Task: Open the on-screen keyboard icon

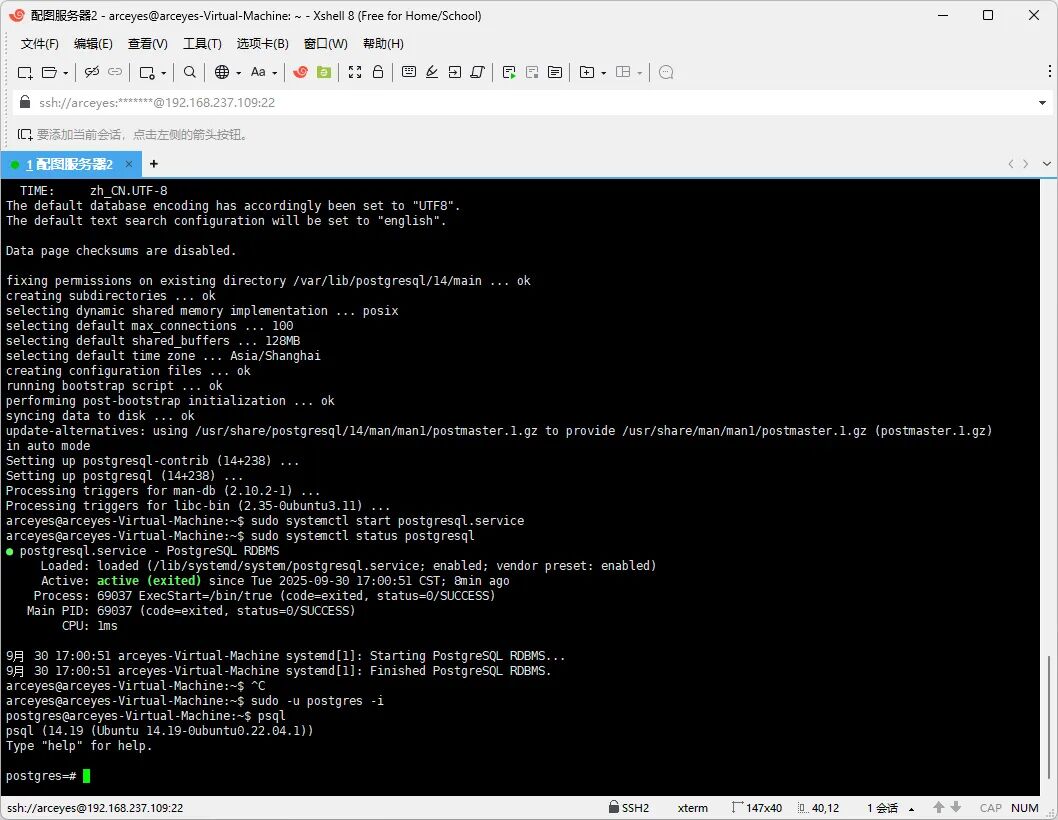Action: tap(409, 72)
